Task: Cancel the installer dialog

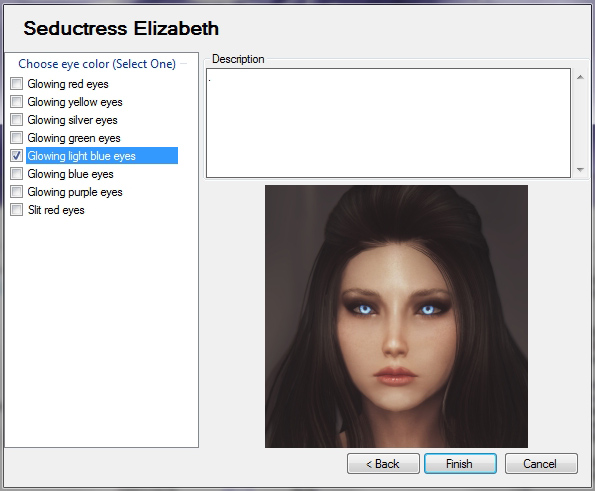Action: tap(541, 464)
